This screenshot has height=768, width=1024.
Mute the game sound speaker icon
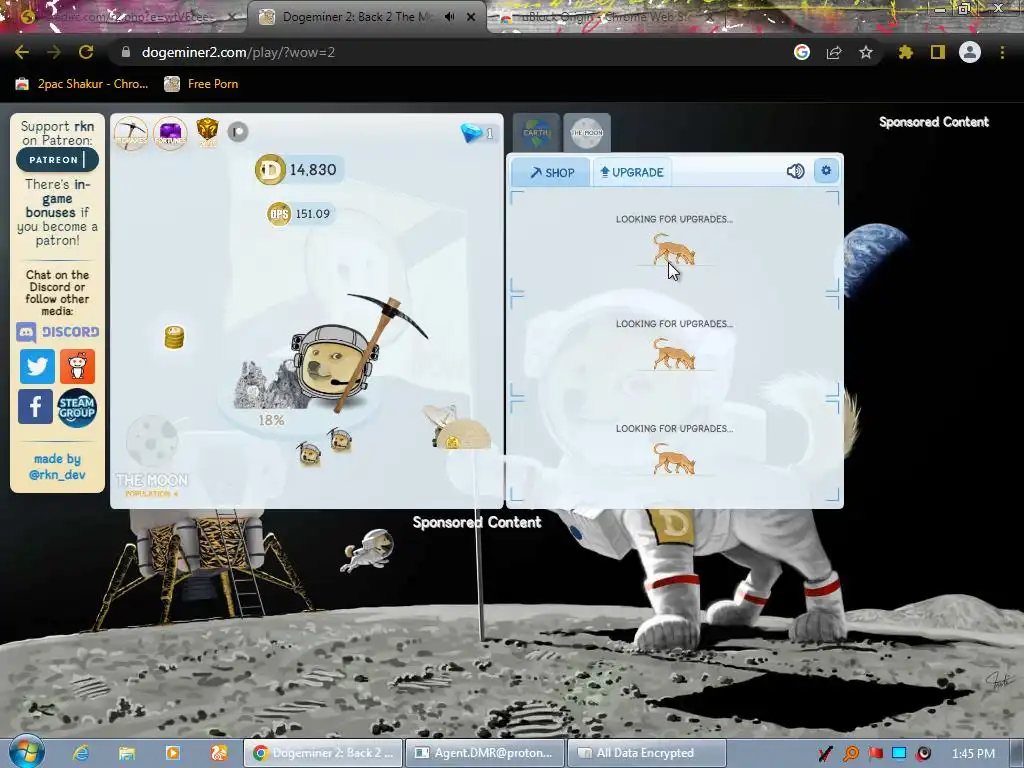click(x=795, y=171)
